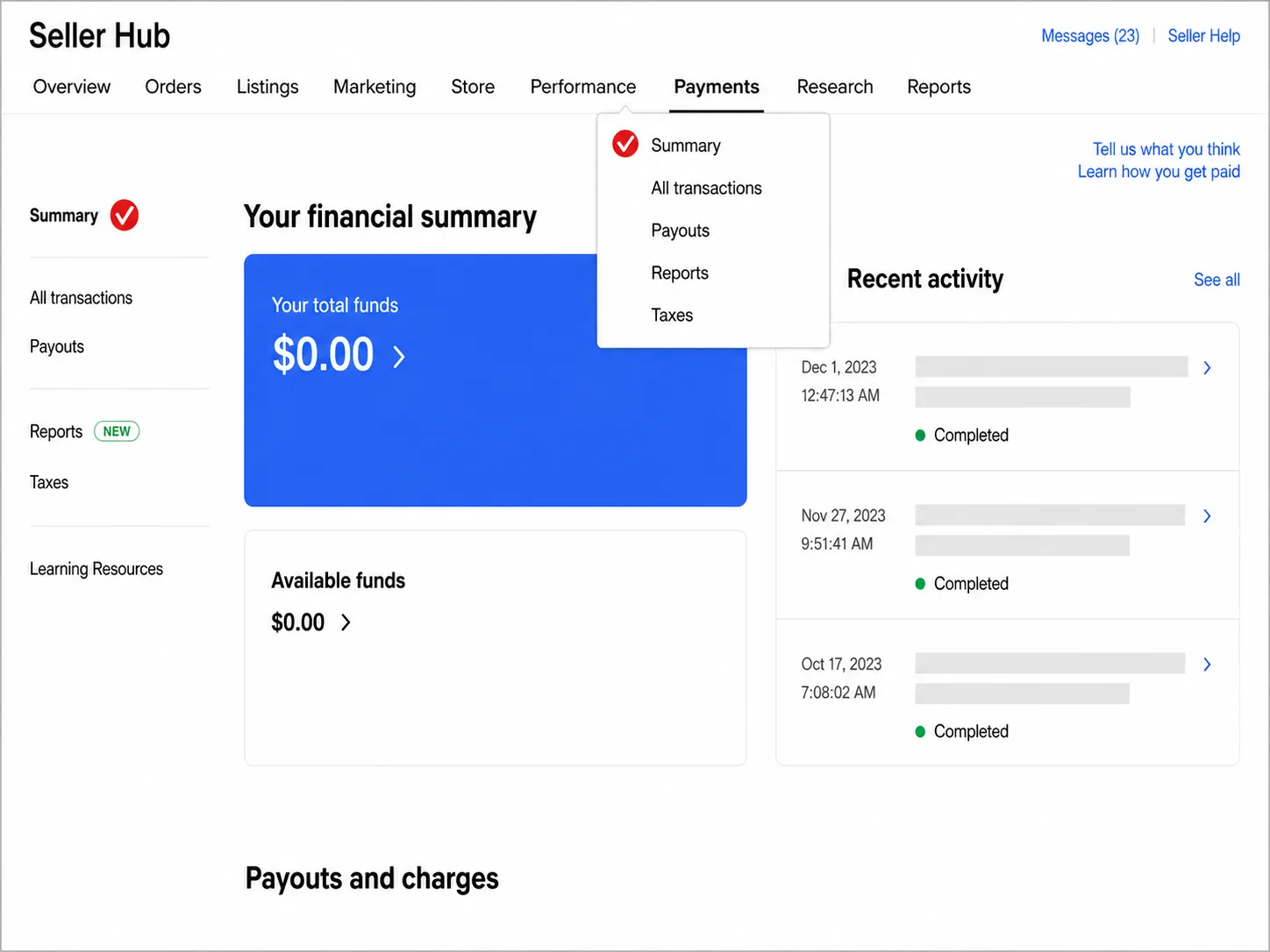Open Messages (23) link
Image resolution: width=1270 pixels, height=952 pixels.
point(1090,36)
